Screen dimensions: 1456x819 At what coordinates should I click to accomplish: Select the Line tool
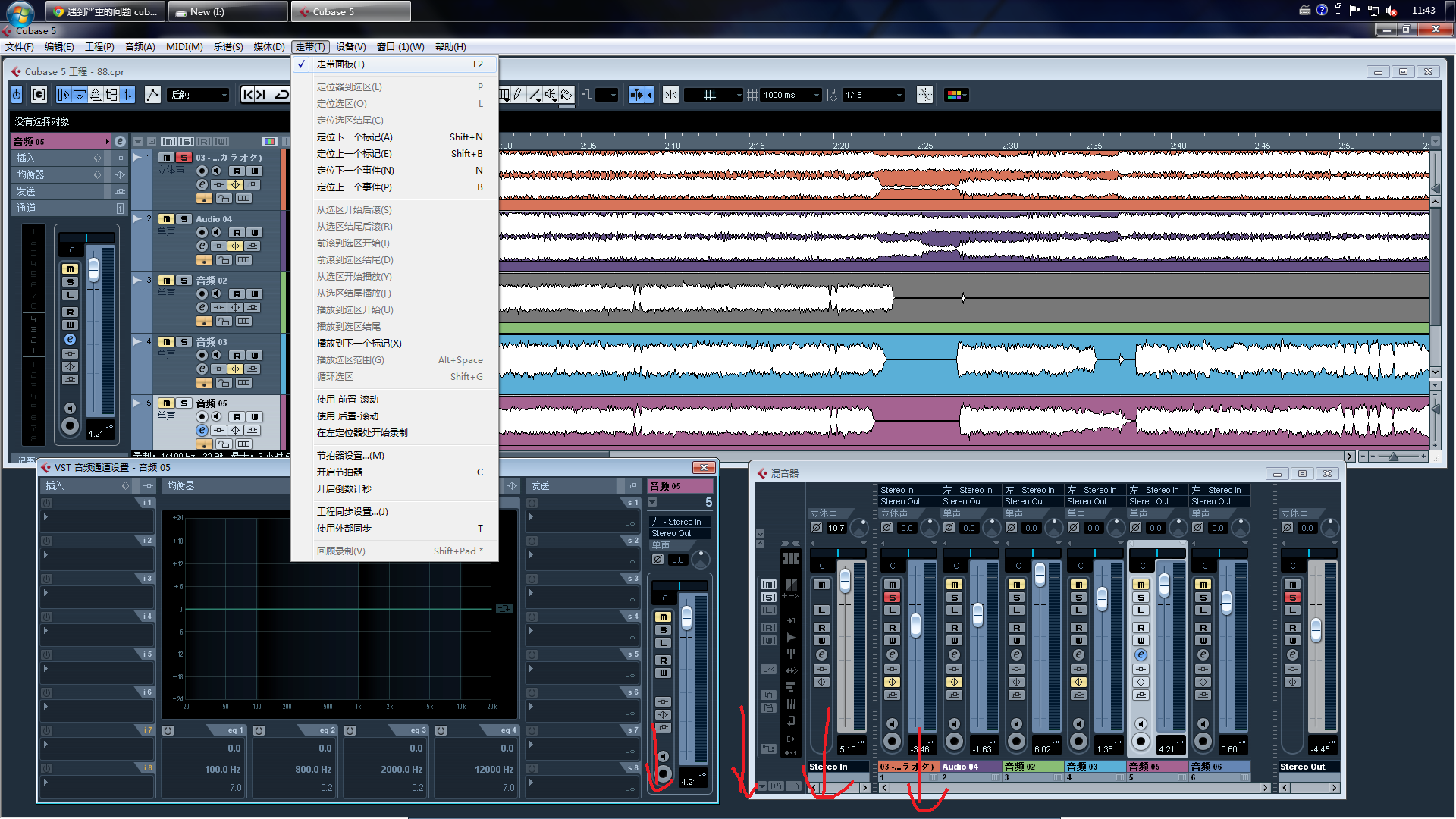click(535, 95)
